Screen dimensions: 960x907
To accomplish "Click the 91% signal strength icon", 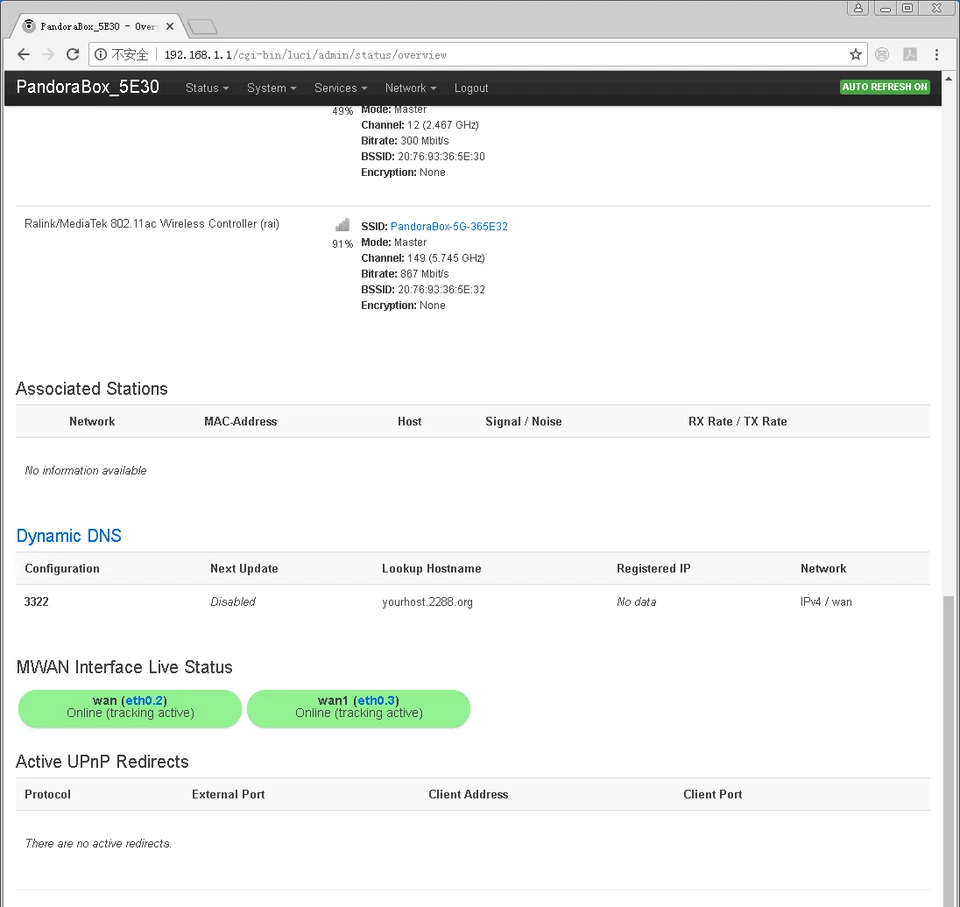I will 342,225.
